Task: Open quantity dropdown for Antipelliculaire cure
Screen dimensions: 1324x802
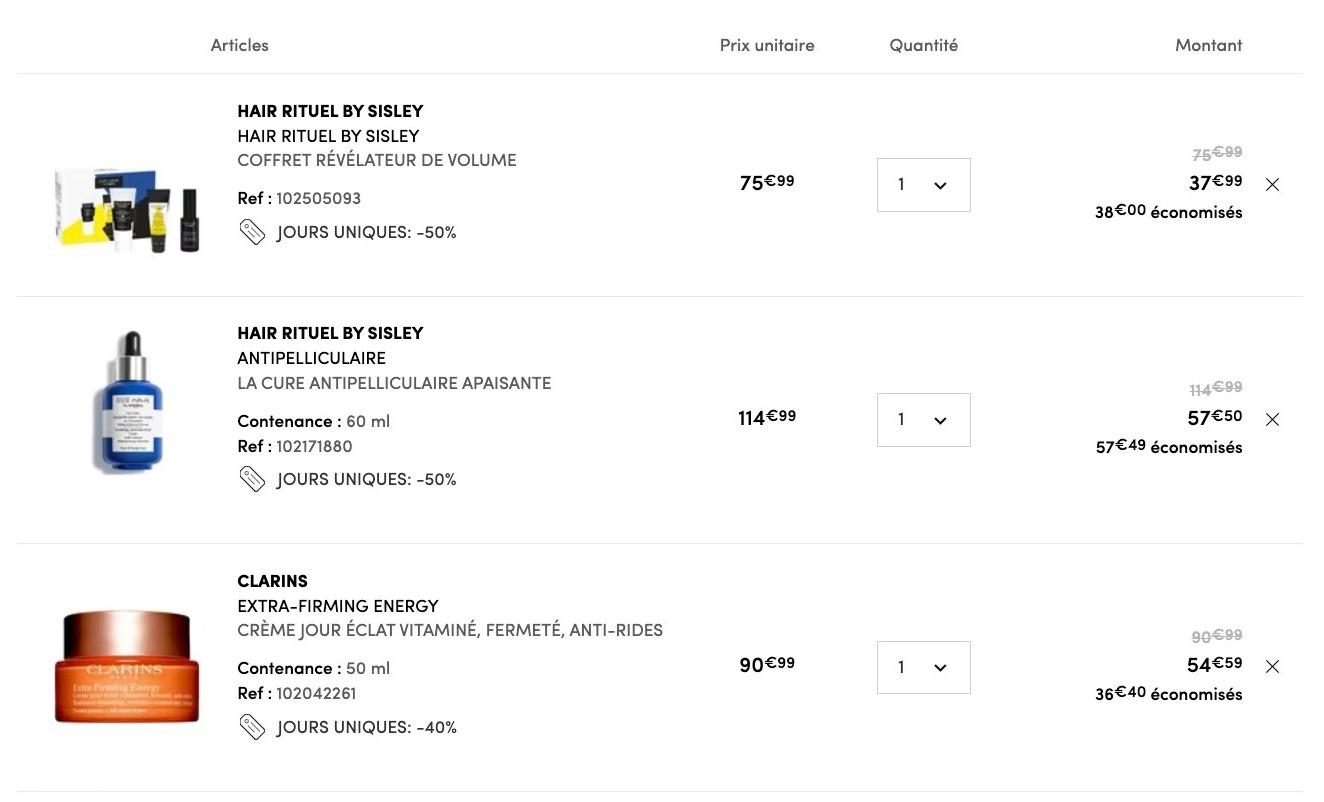Action: click(923, 420)
